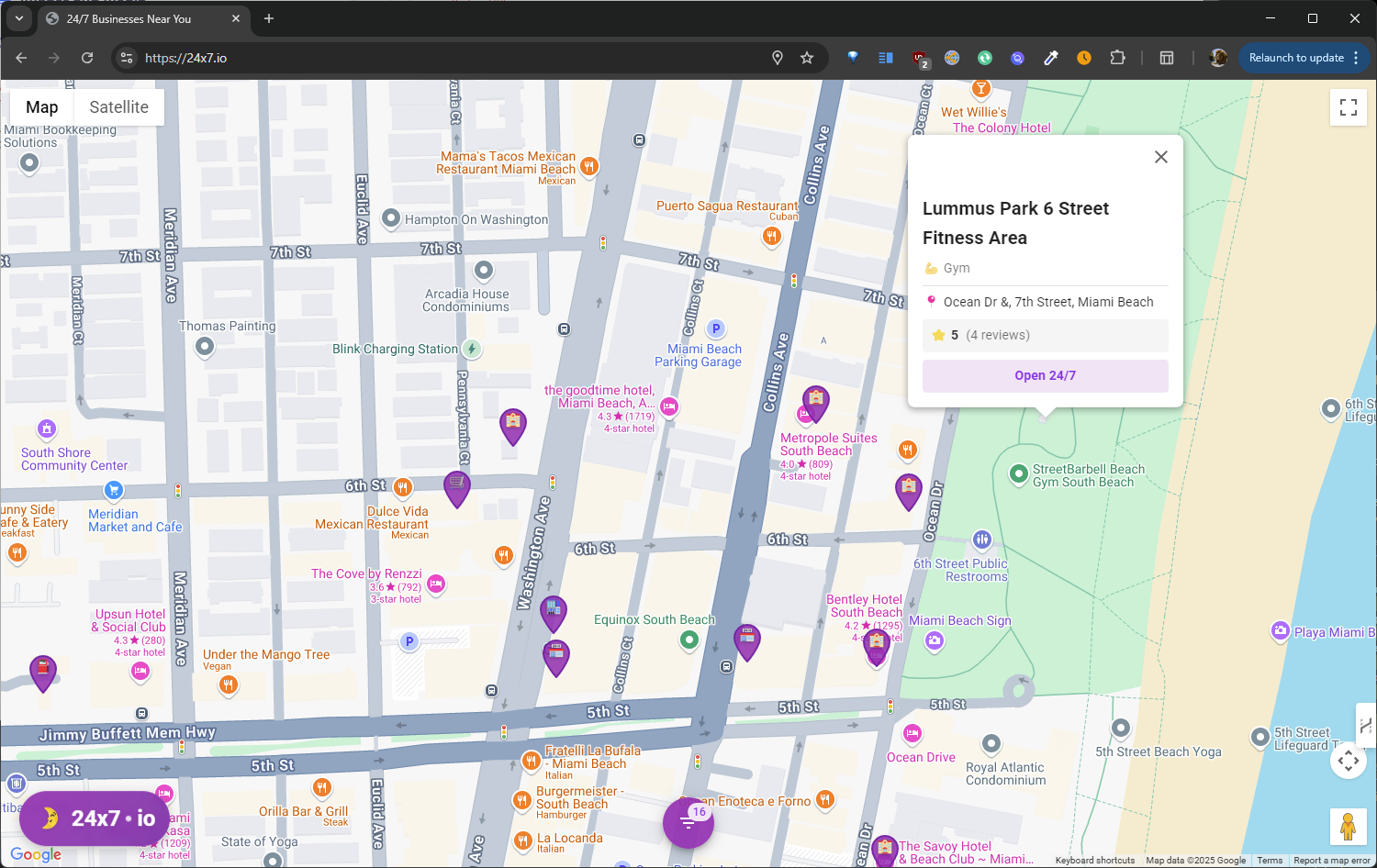The height and width of the screenshot is (868, 1377).
Task: Click the Miami Bookkeeping Solutions marker
Action: coord(29,163)
